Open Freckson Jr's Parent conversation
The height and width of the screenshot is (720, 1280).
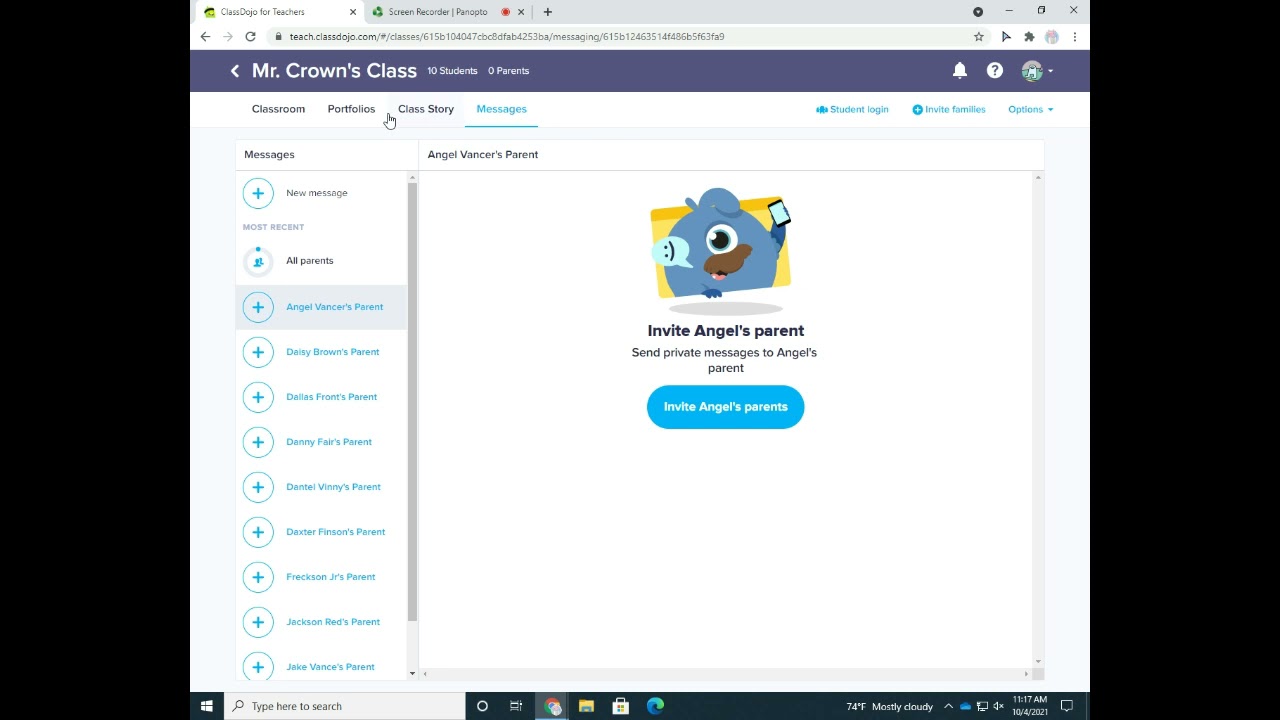point(330,577)
